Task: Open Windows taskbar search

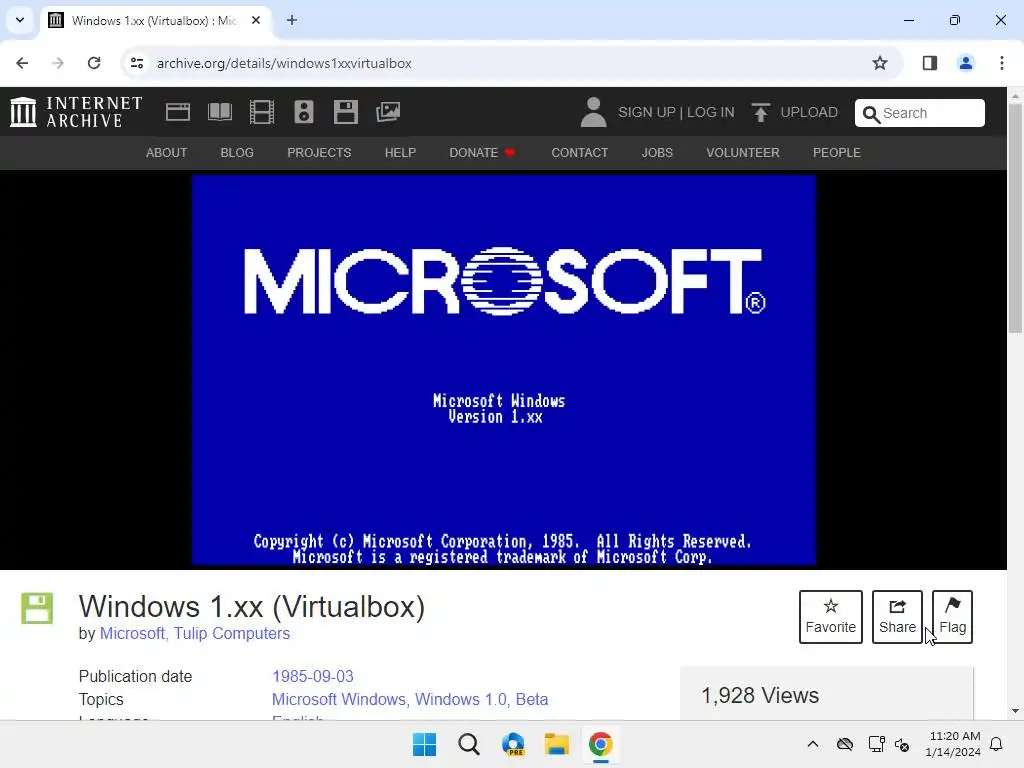Action: tap(469, 744)
